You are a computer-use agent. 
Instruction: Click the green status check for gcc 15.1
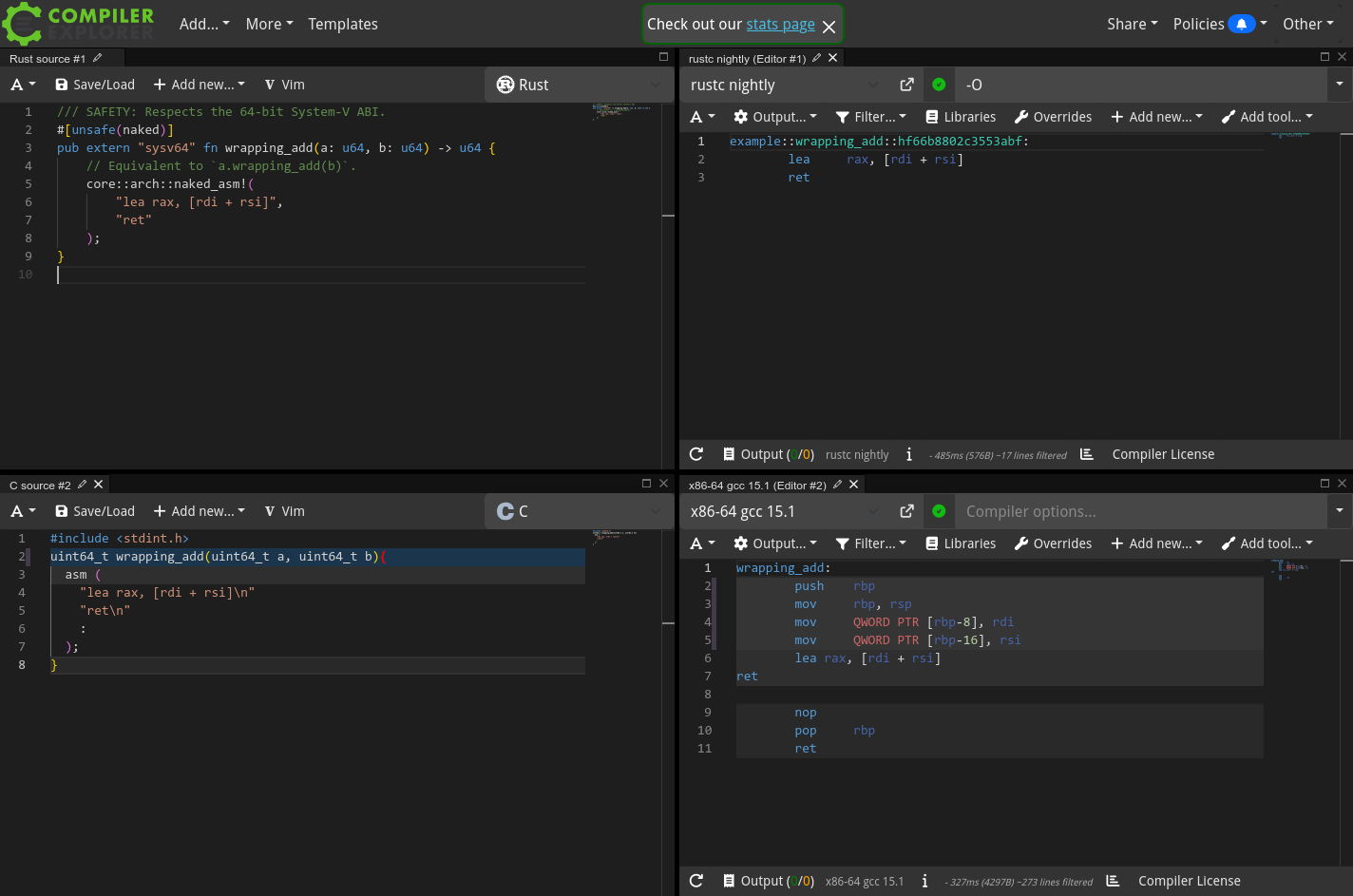pyautogui.click(x=939, y=511)
